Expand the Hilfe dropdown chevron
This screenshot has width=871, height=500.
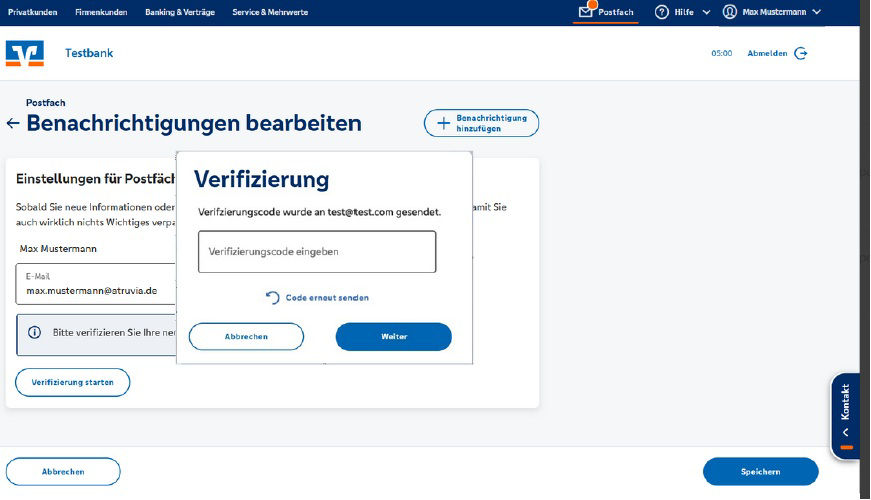pyautogui.click(x=706, y=12)
